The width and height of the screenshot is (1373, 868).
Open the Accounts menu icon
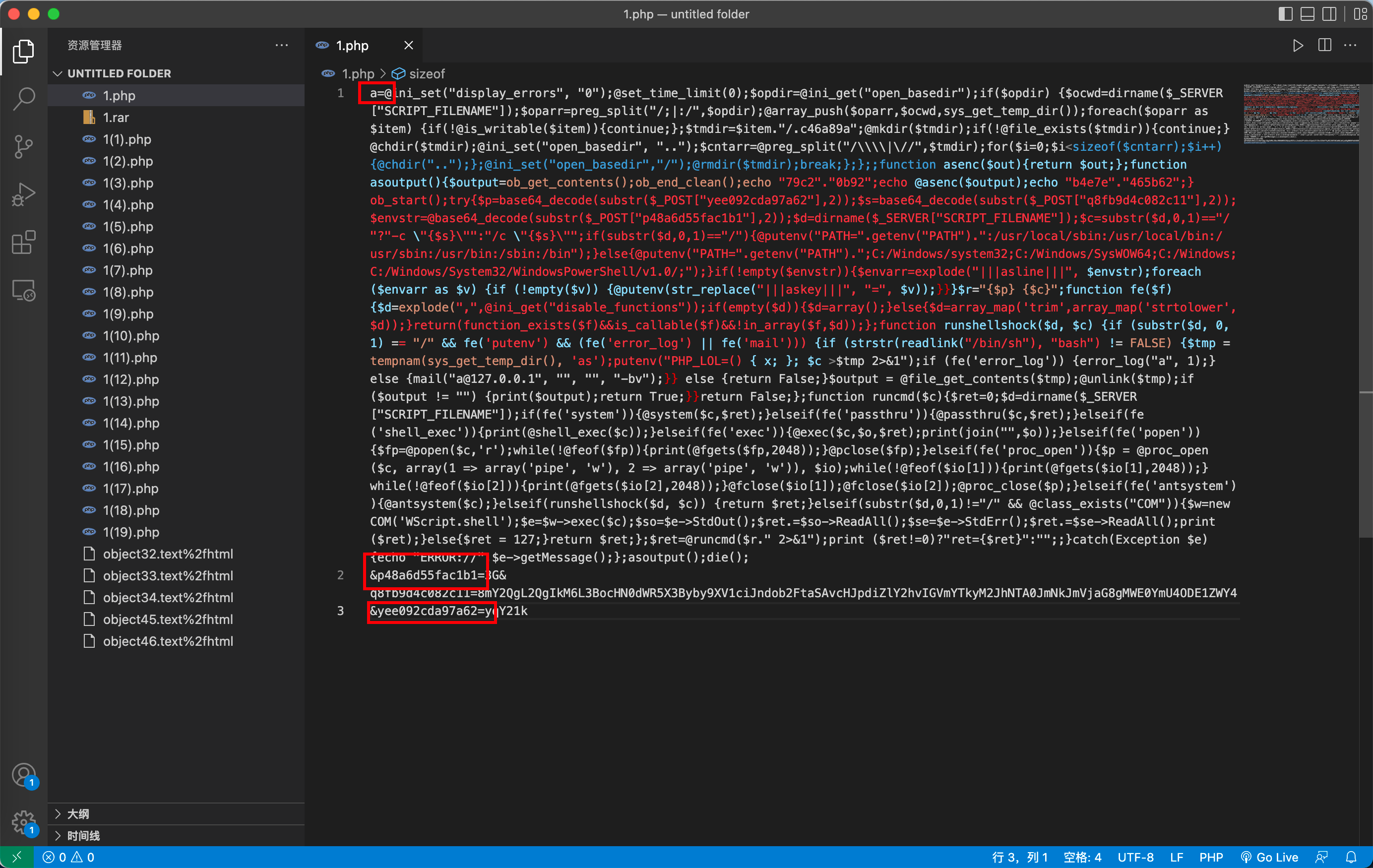pos(23,776)
